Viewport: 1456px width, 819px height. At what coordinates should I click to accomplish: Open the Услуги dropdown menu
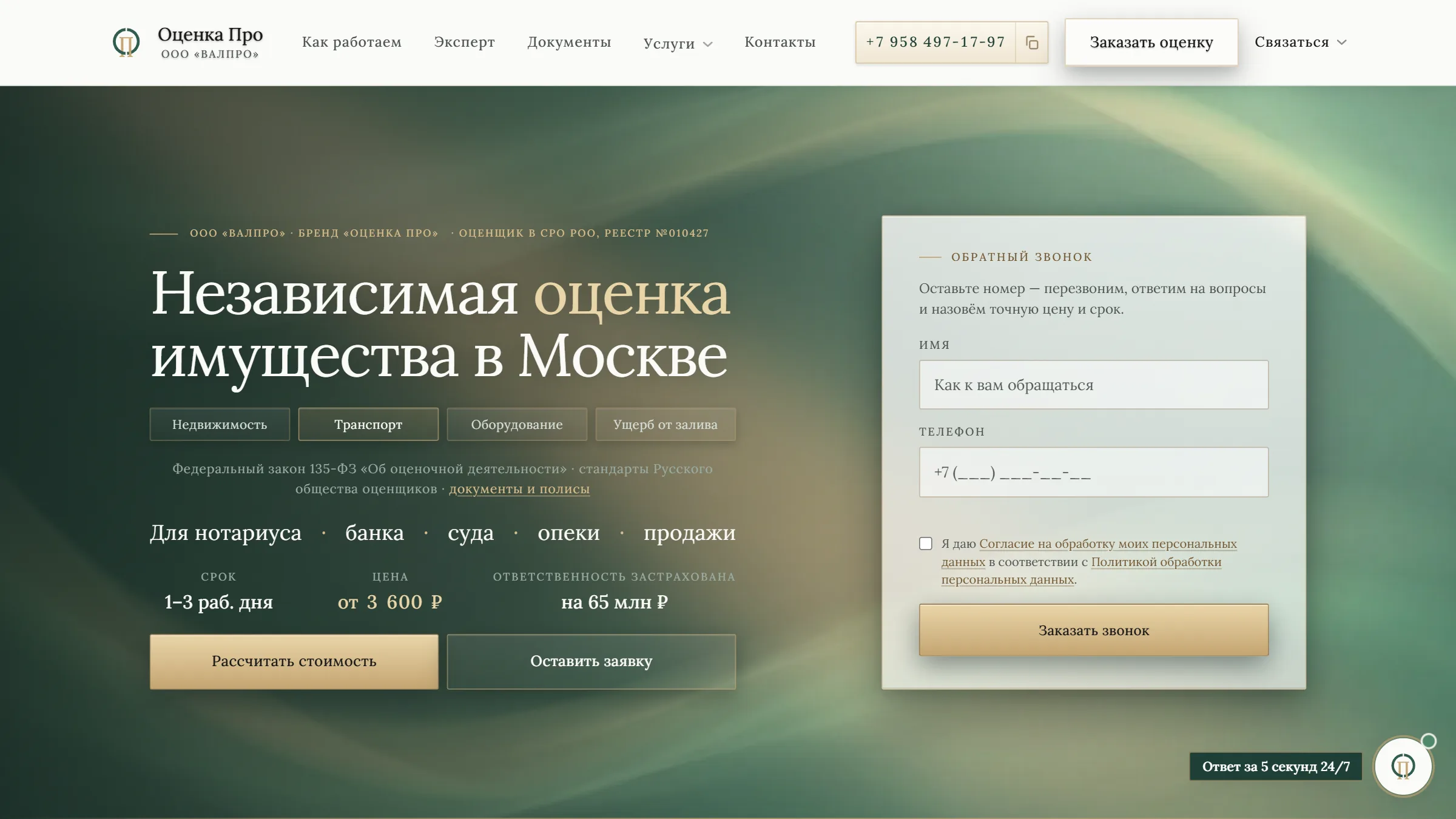pos(678,43)
